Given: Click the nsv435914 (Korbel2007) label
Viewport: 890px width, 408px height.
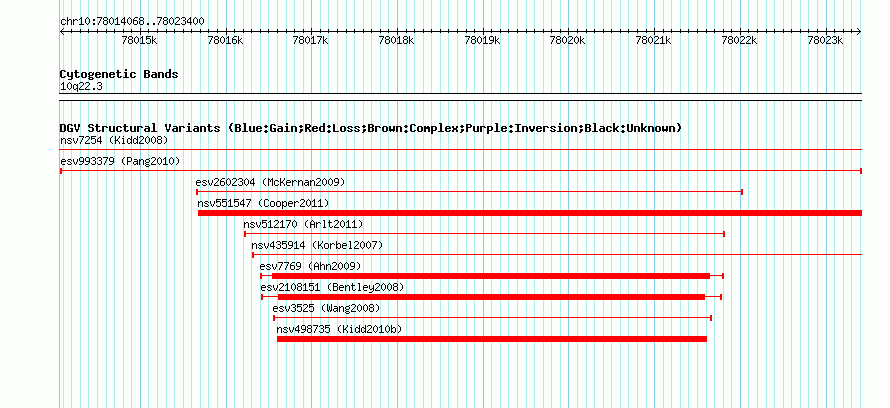Looking at the screenshot, I should point(317,245).
